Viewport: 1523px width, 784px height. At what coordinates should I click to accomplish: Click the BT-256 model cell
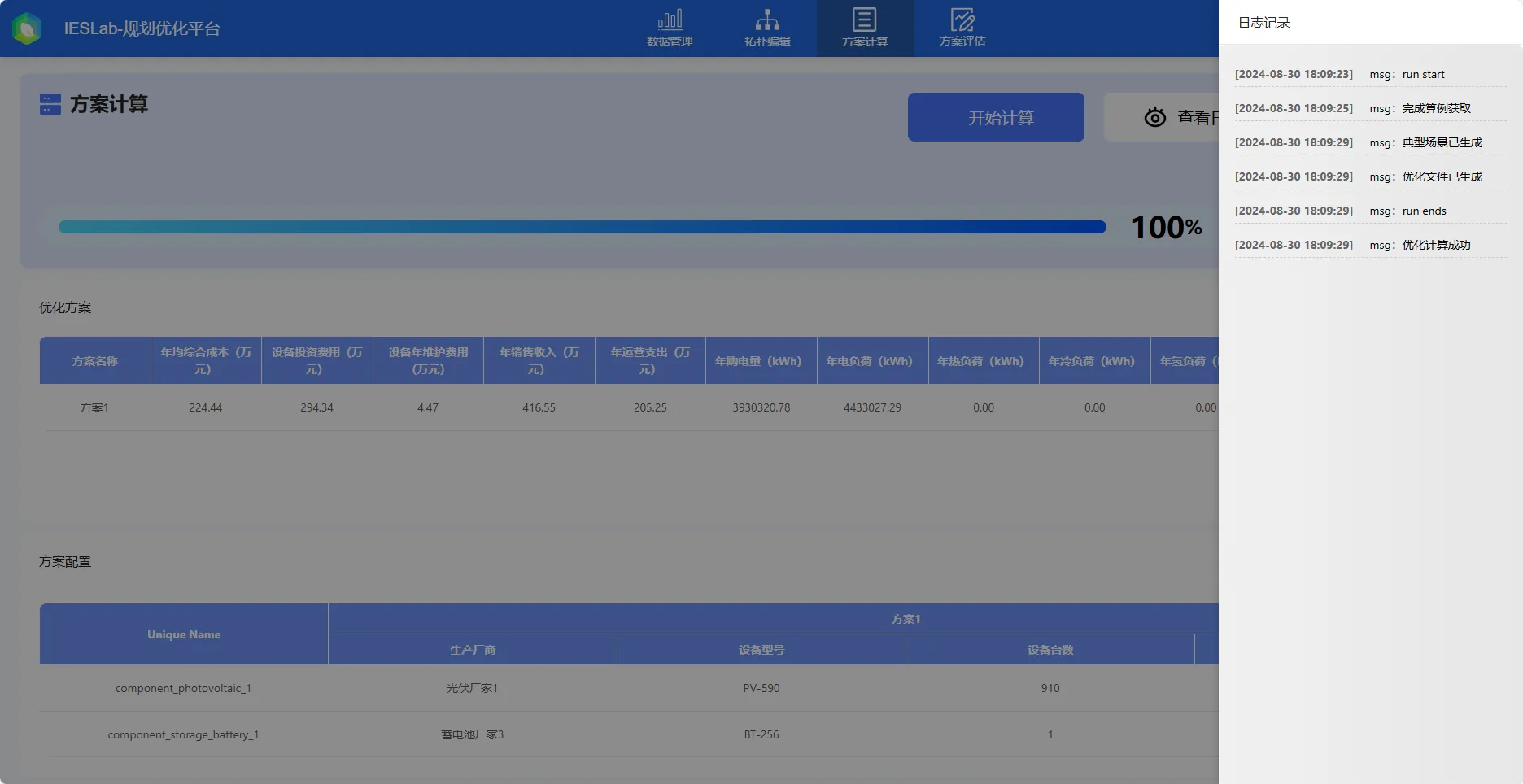761,734
